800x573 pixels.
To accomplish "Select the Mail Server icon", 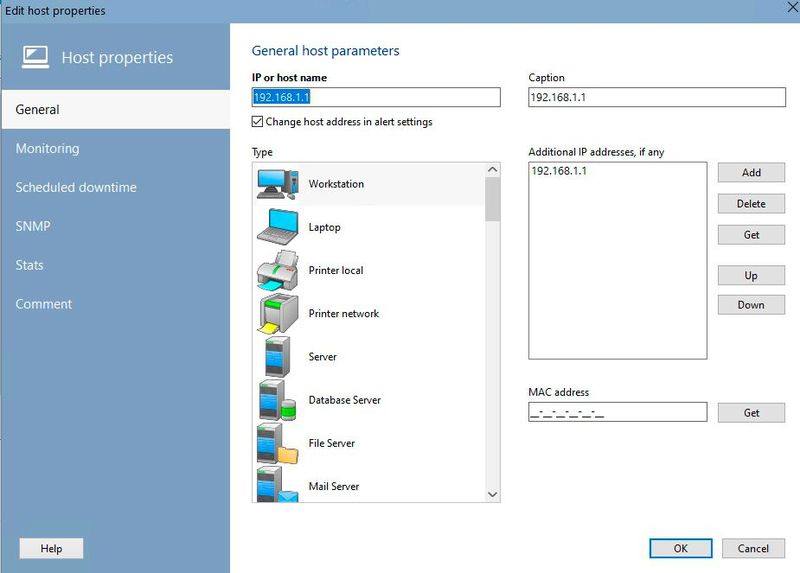I will pos(278,484).
